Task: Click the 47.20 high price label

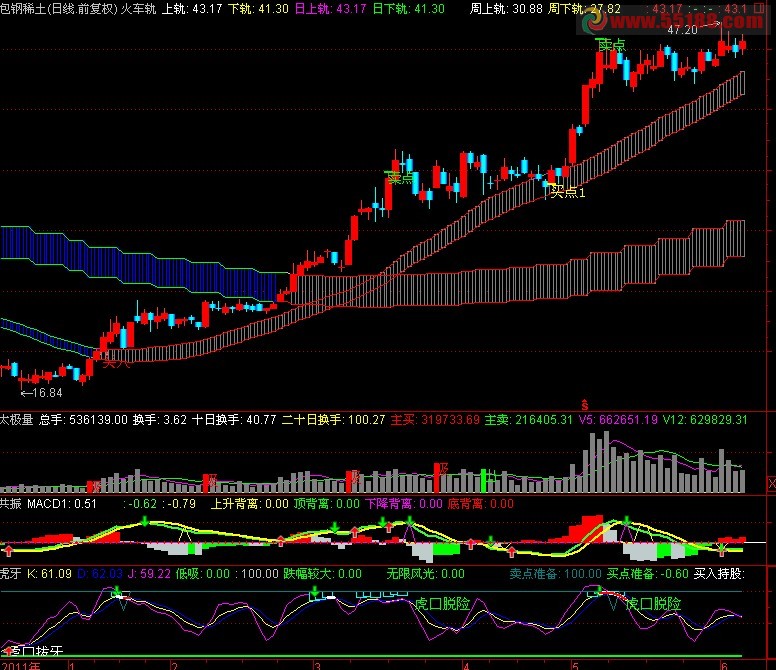Action: point(682,30)
